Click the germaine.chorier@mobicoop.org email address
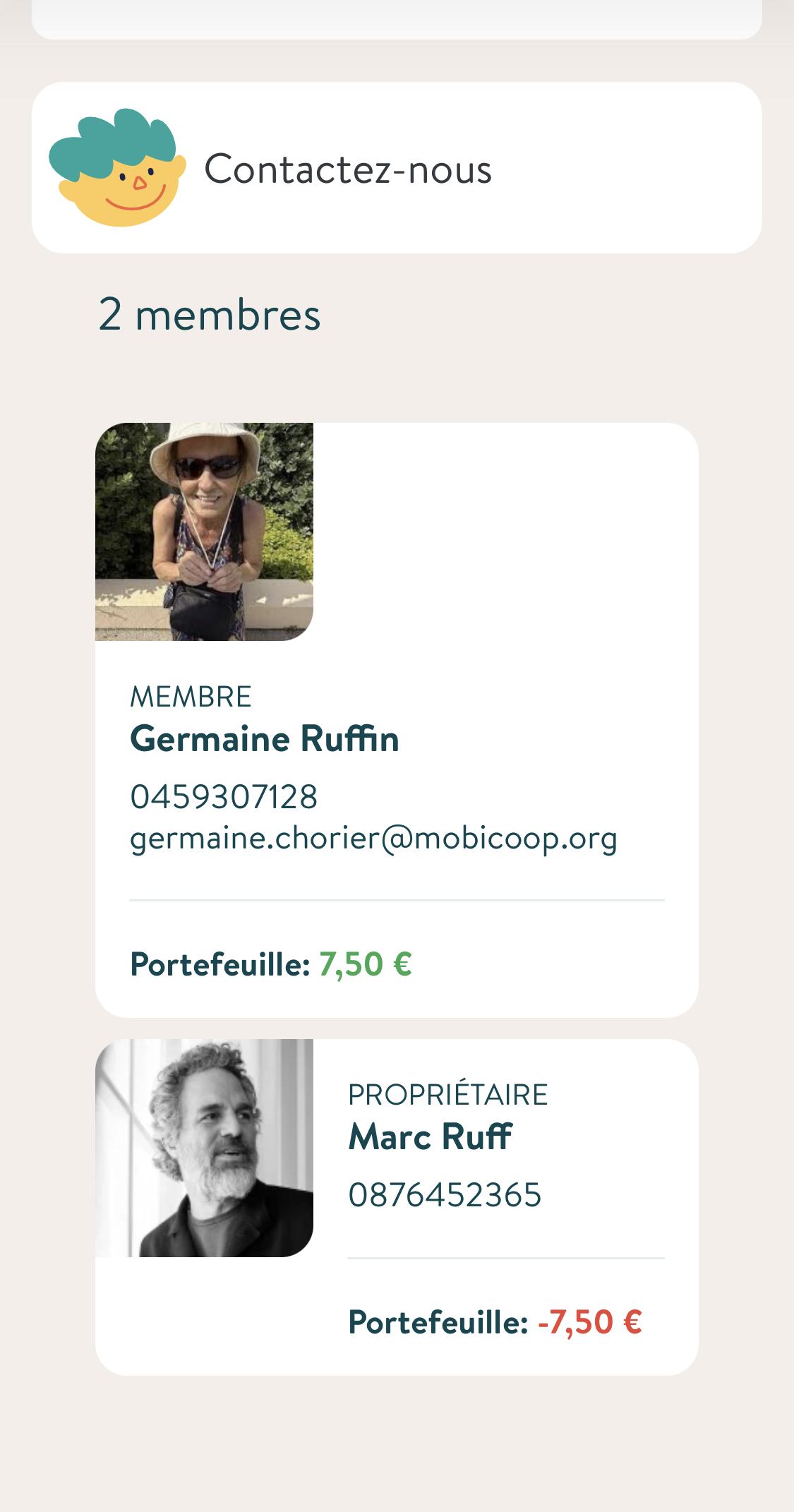The width and height of the screenshot is (794, 1512). click(373, 838)
